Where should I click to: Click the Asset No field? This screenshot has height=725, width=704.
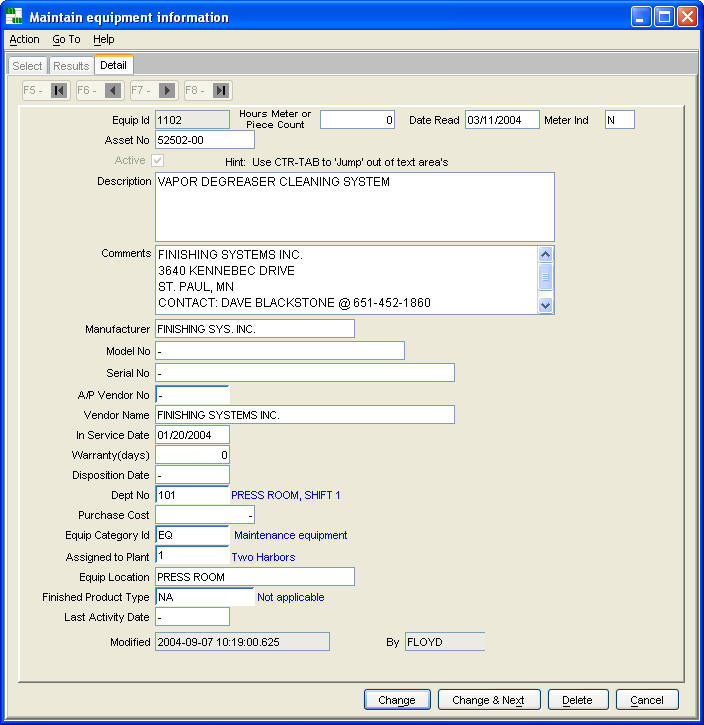[x=205, y=140]
